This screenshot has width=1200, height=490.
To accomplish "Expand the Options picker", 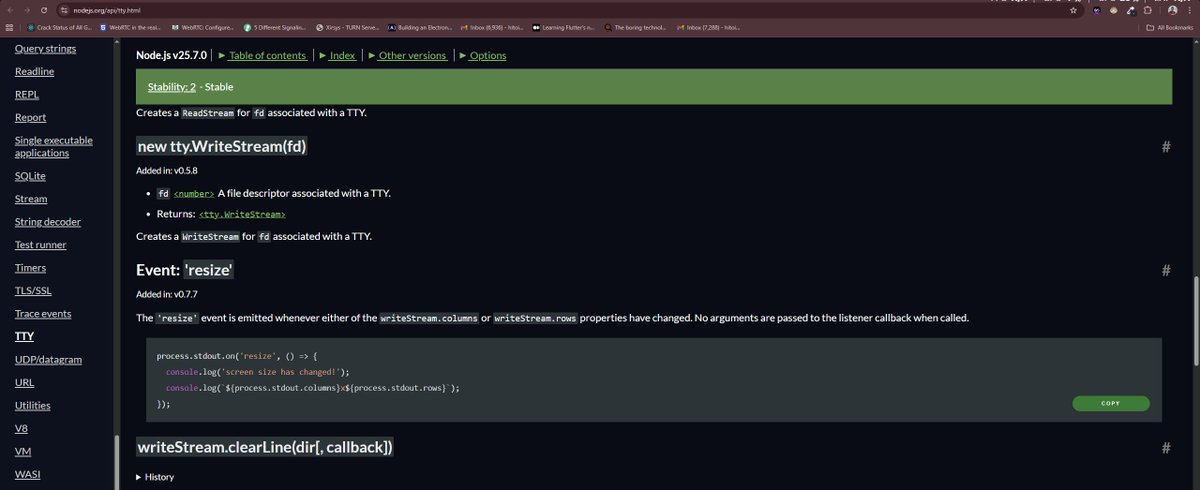I will (483, 56).
